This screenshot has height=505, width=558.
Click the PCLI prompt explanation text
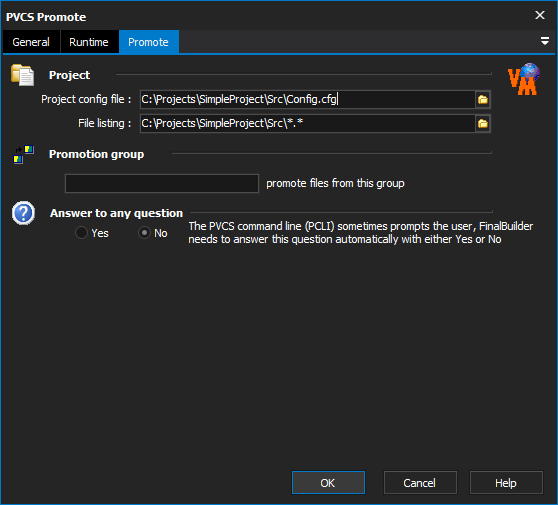(x=360, y=233)
